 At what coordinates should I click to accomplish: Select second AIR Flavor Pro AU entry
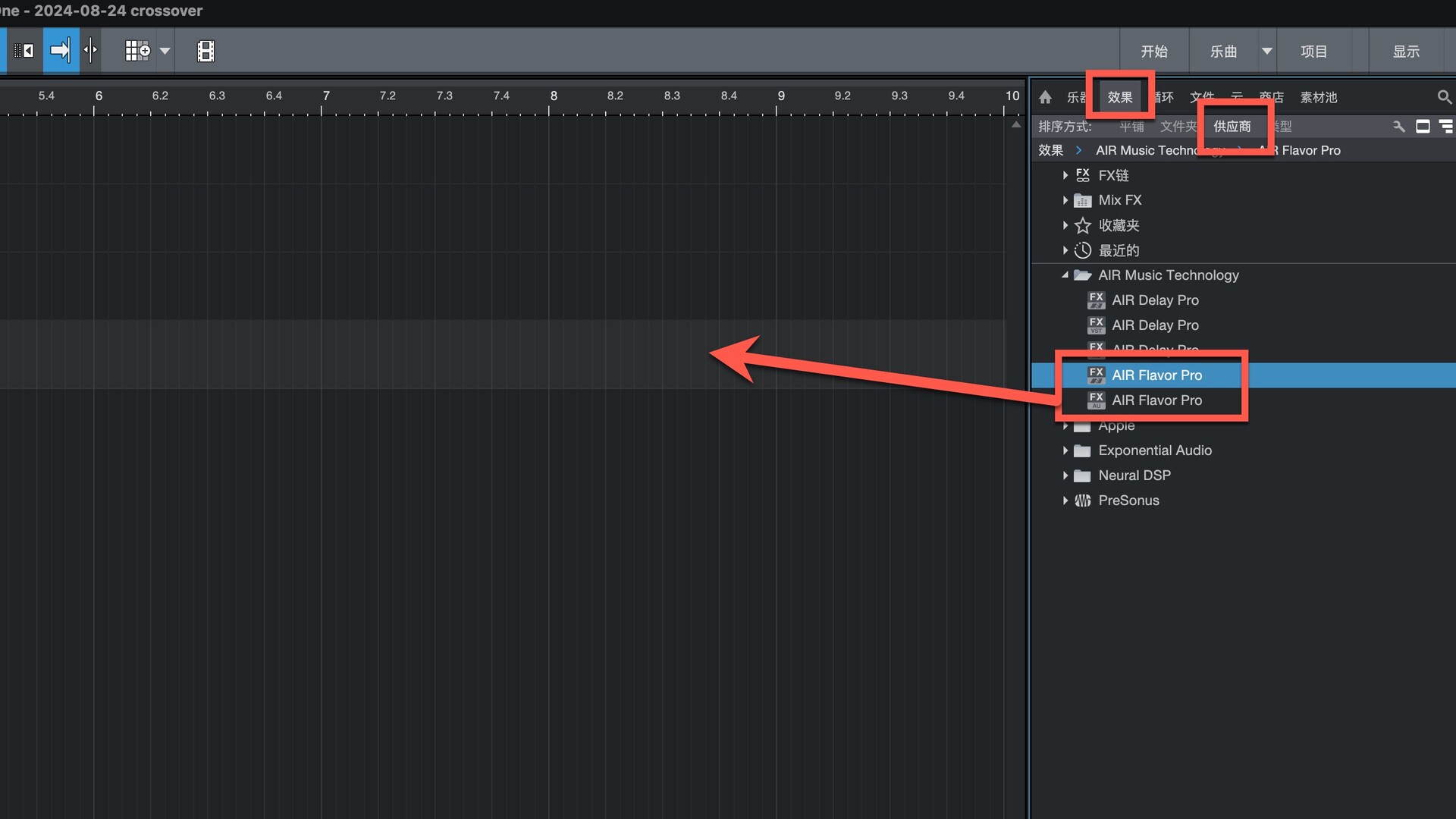(x=1156, y=400)
